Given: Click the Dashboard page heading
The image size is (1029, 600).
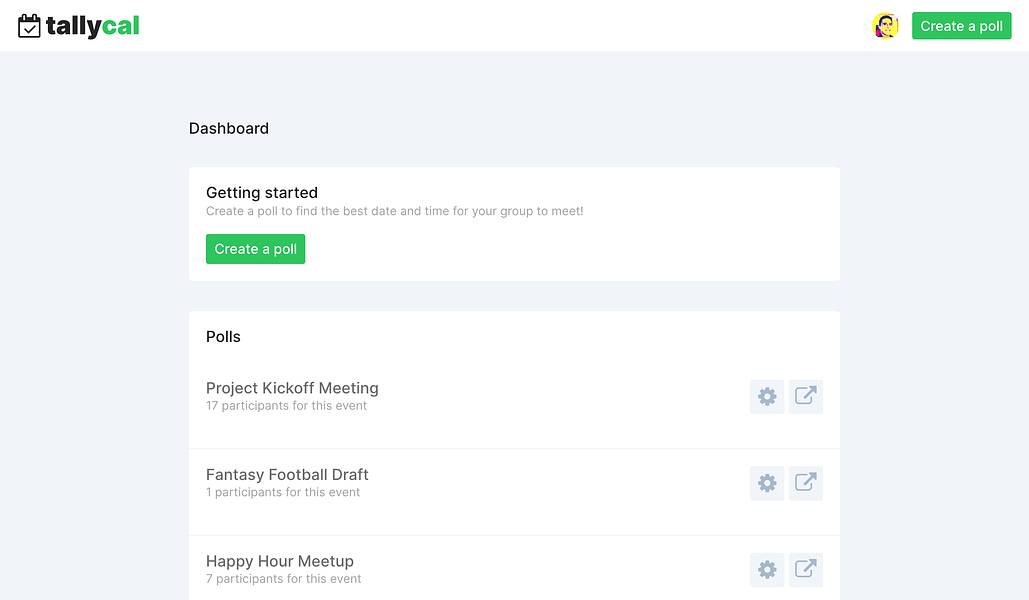Looking at the screenshot, I should point(229,128).
